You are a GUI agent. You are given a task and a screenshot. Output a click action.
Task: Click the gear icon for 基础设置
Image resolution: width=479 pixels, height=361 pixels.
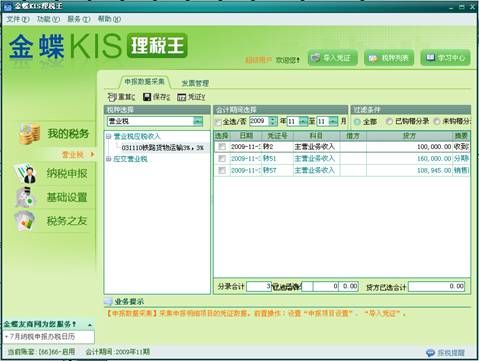(x=25, y=197)
